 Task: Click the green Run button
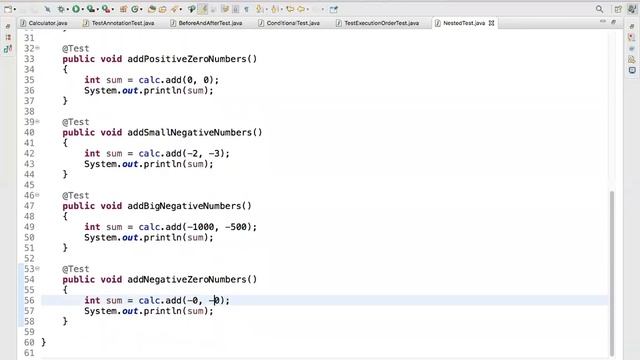click(x=76, y=9)
